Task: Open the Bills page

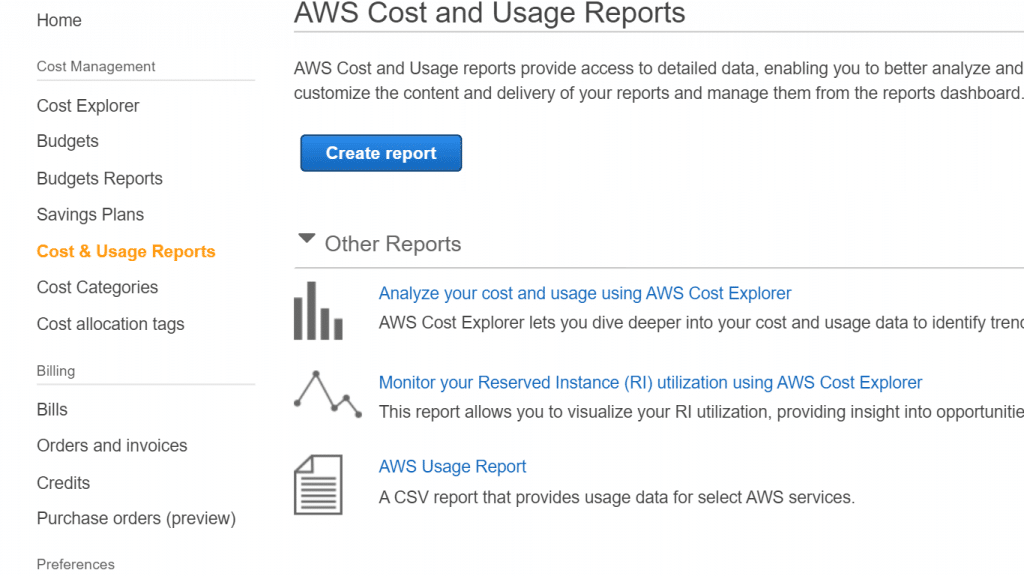Action: 52,409
